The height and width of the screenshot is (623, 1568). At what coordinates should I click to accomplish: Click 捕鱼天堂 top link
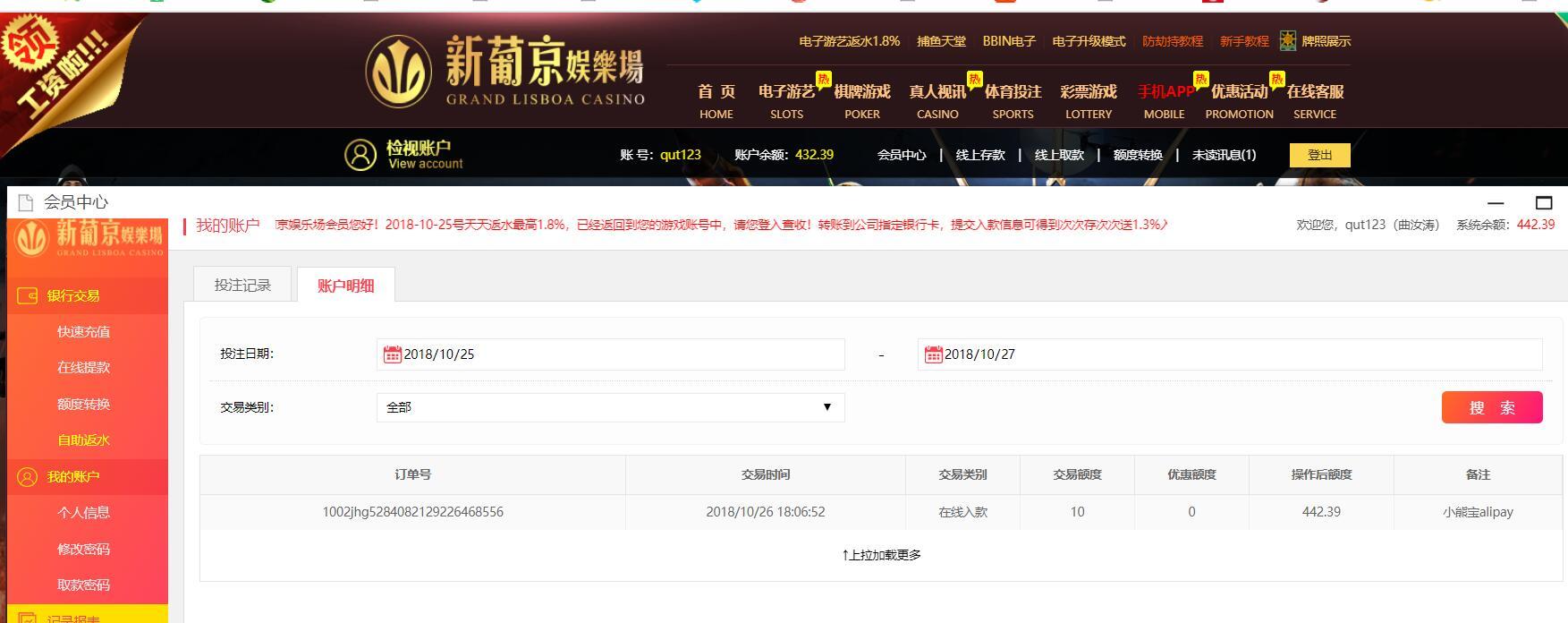pyautogui.click(x=941, y=41)
